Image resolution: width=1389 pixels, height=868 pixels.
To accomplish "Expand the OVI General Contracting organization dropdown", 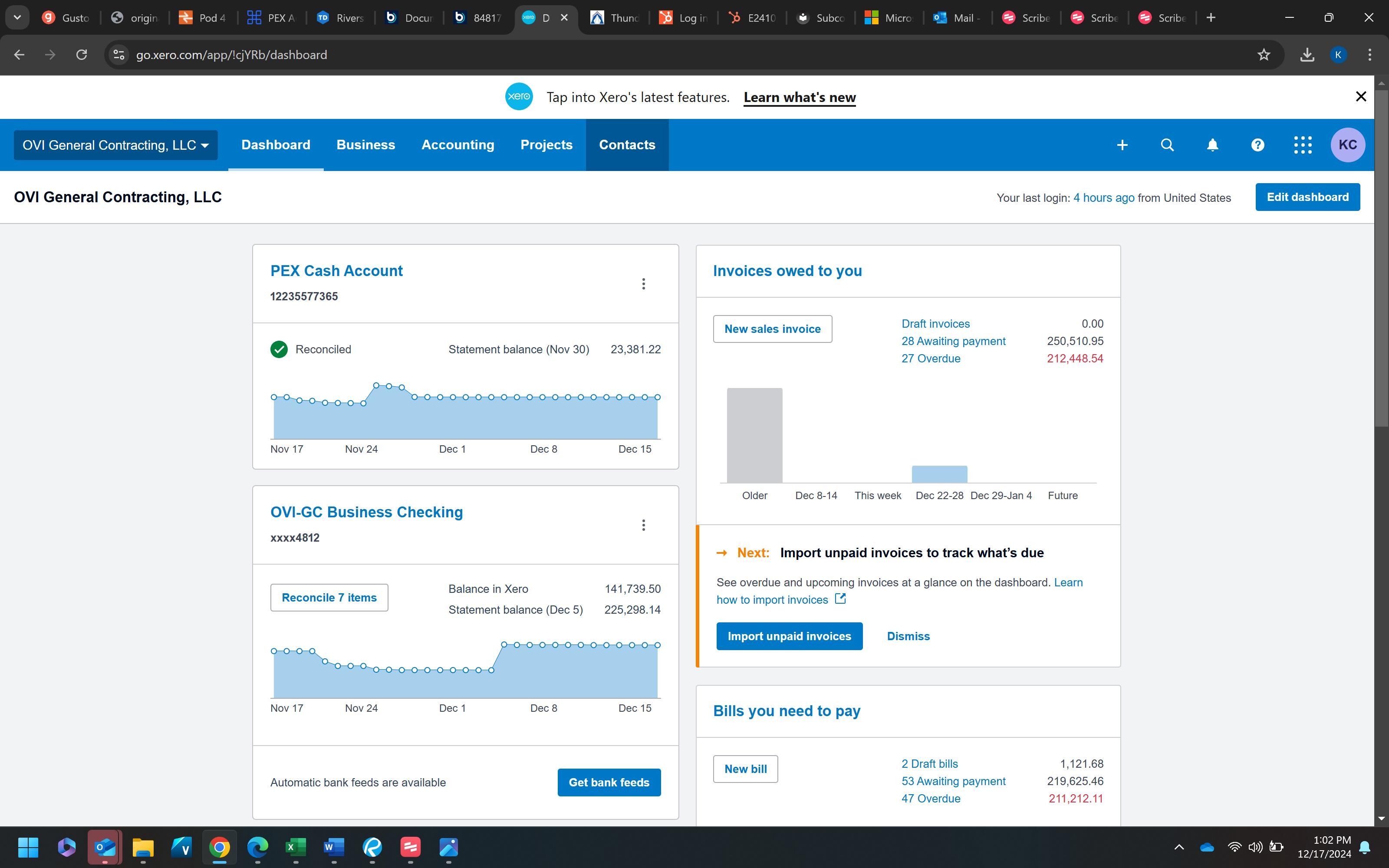I will [115, 145].
